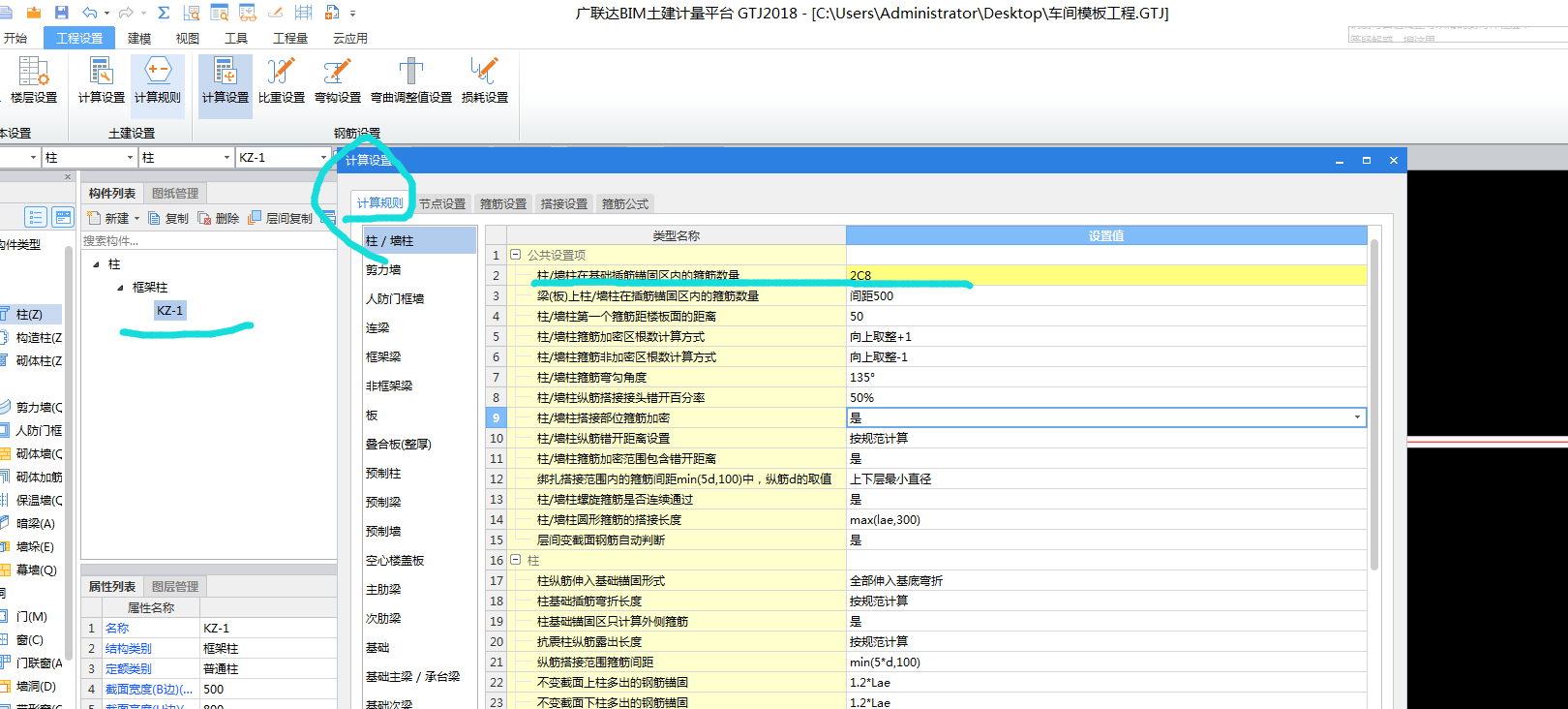Open the 弯钩设置 tool
The image size is (1568, 709).
click(338, 80)
